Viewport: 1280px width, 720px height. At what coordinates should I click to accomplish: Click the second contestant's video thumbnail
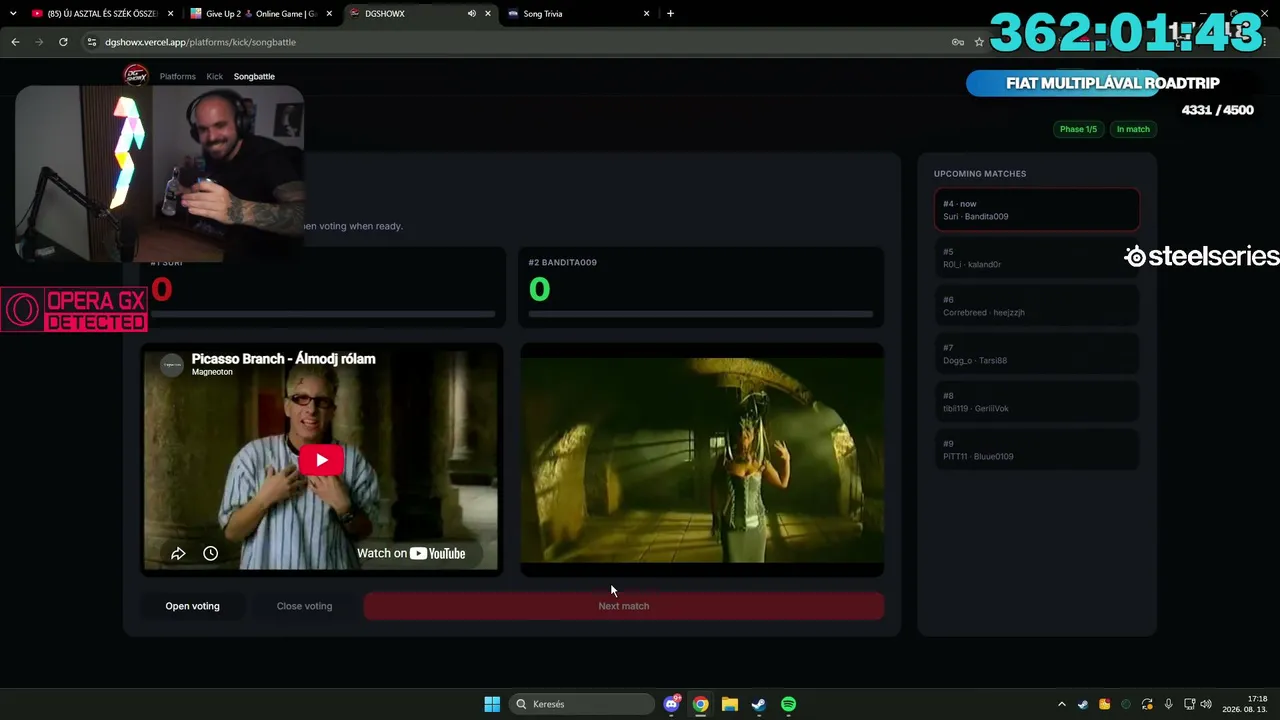tap(702, 460)
